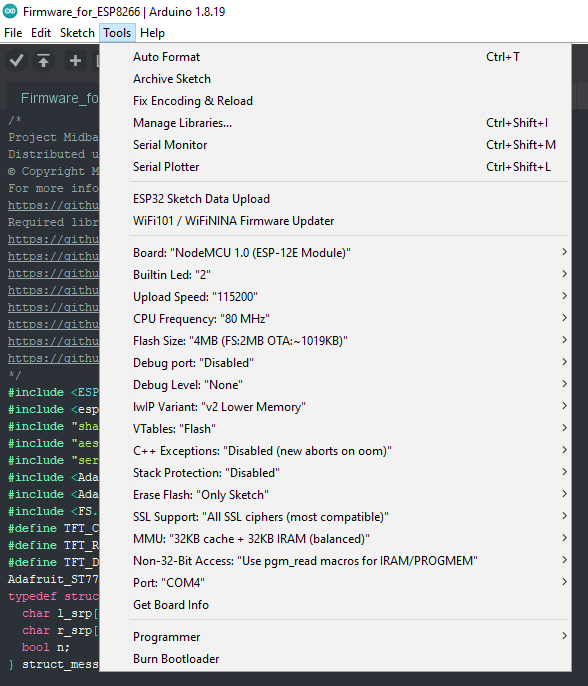Click the 'bool n;' code line
Image resolution: width=588 pixels, height=686 pixels.
(46, 647)
